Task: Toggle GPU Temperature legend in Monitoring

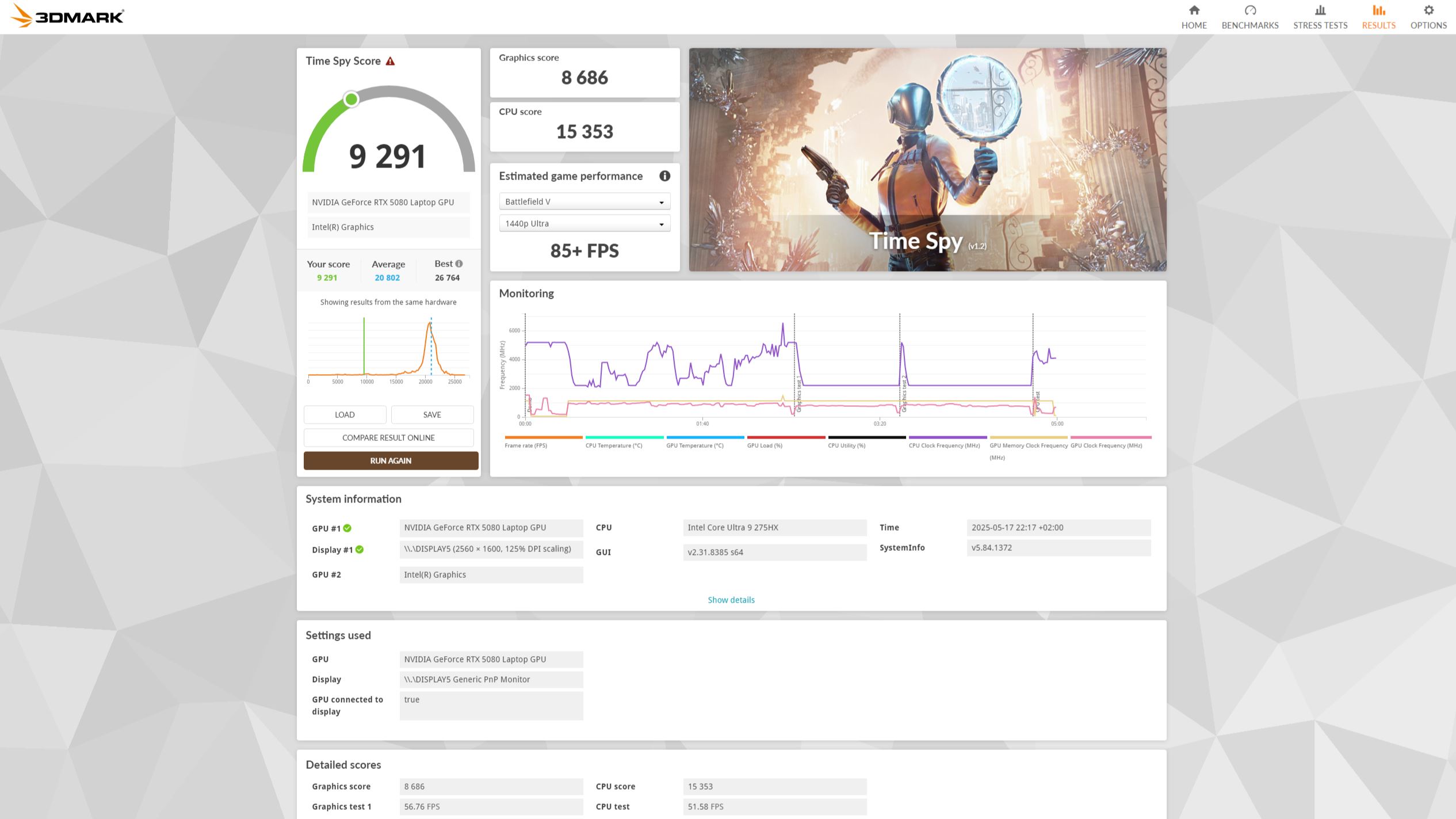Action: click(x=705, y=441)
